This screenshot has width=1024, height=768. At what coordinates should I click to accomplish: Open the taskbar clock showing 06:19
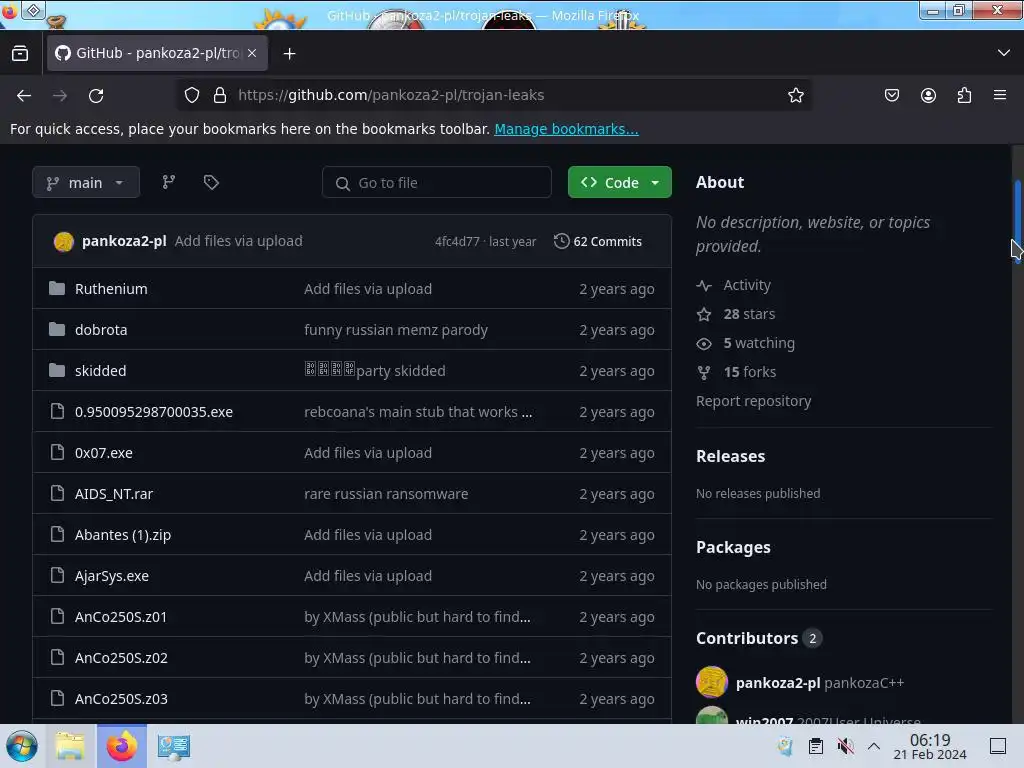[930, 746]
